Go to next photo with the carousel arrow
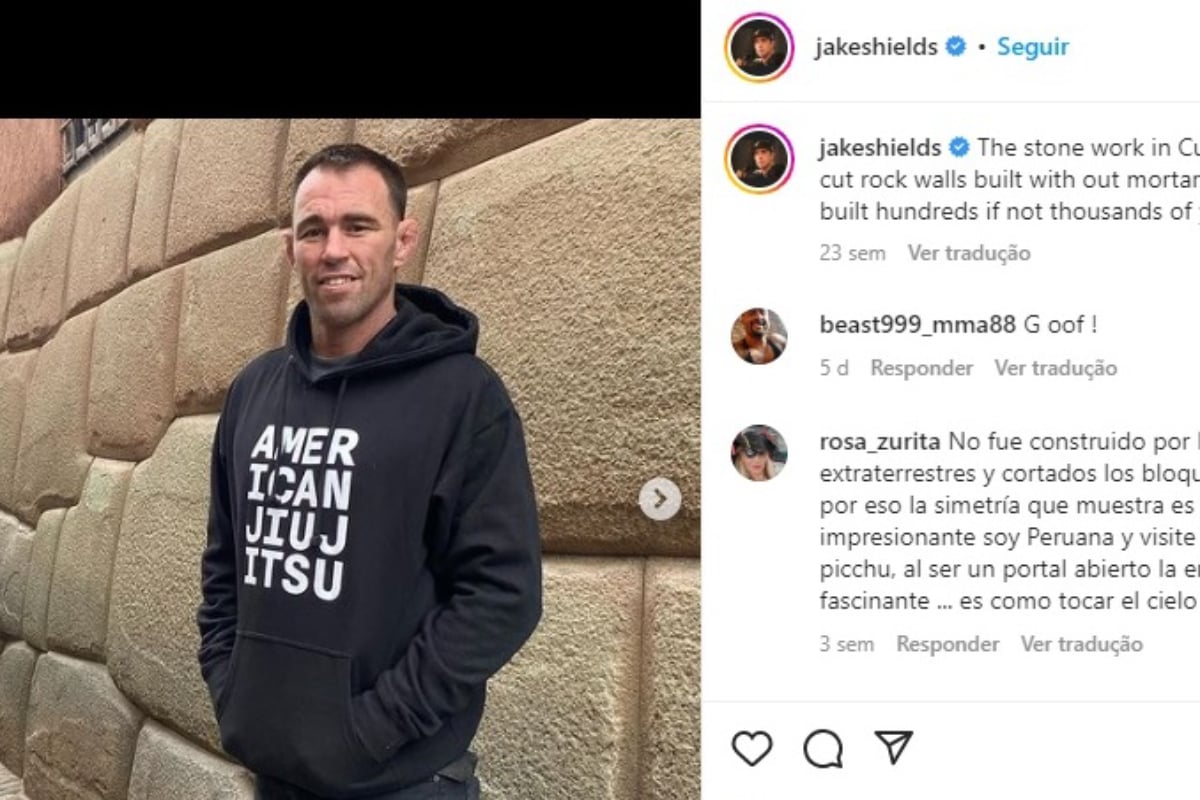Image resolution: width=1200 pixels, height=800 pixels. click(660, 499)
